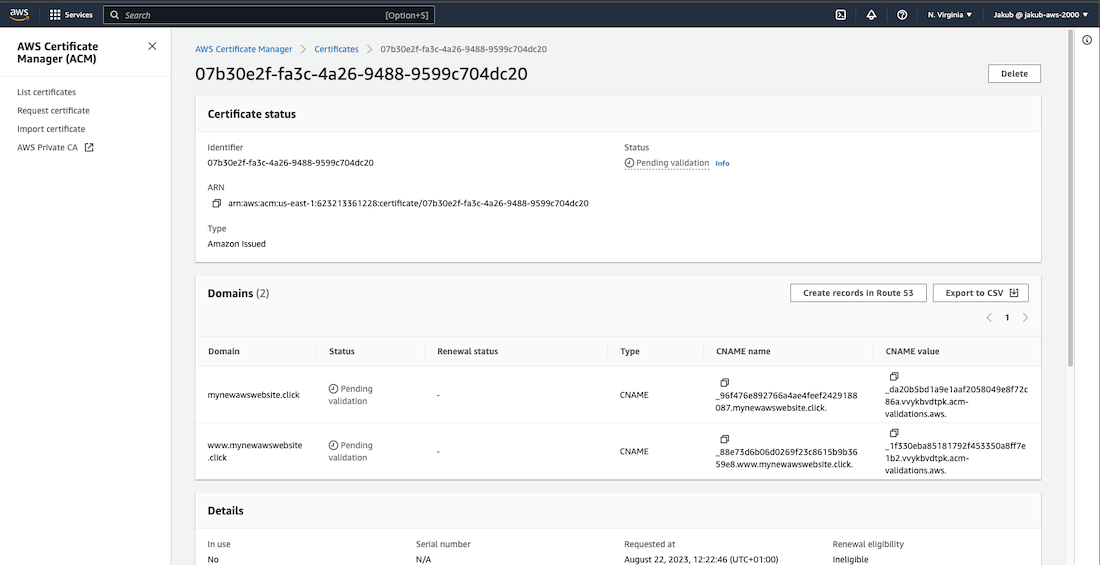1100x565 pixels.
Task: Open the CloudShell terminal icon
Action: [841, 15]
